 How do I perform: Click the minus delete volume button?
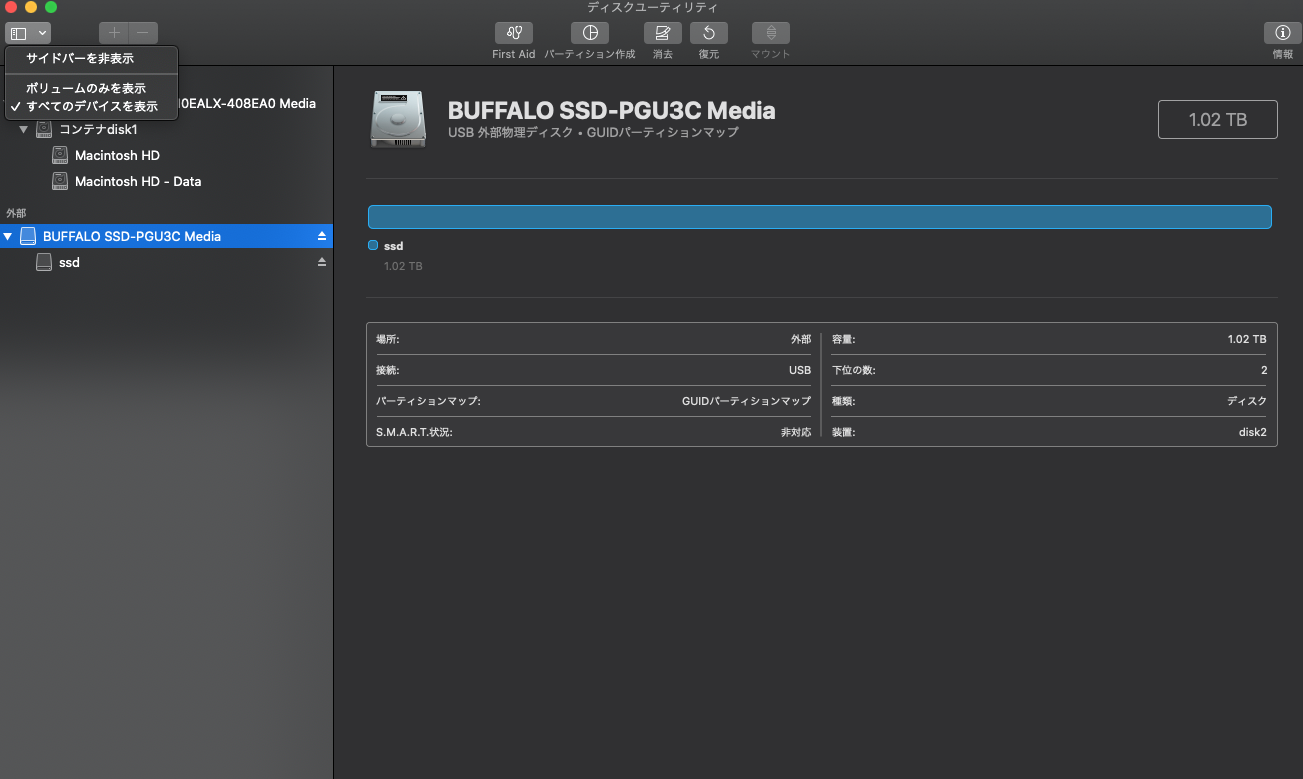(143, 33)
